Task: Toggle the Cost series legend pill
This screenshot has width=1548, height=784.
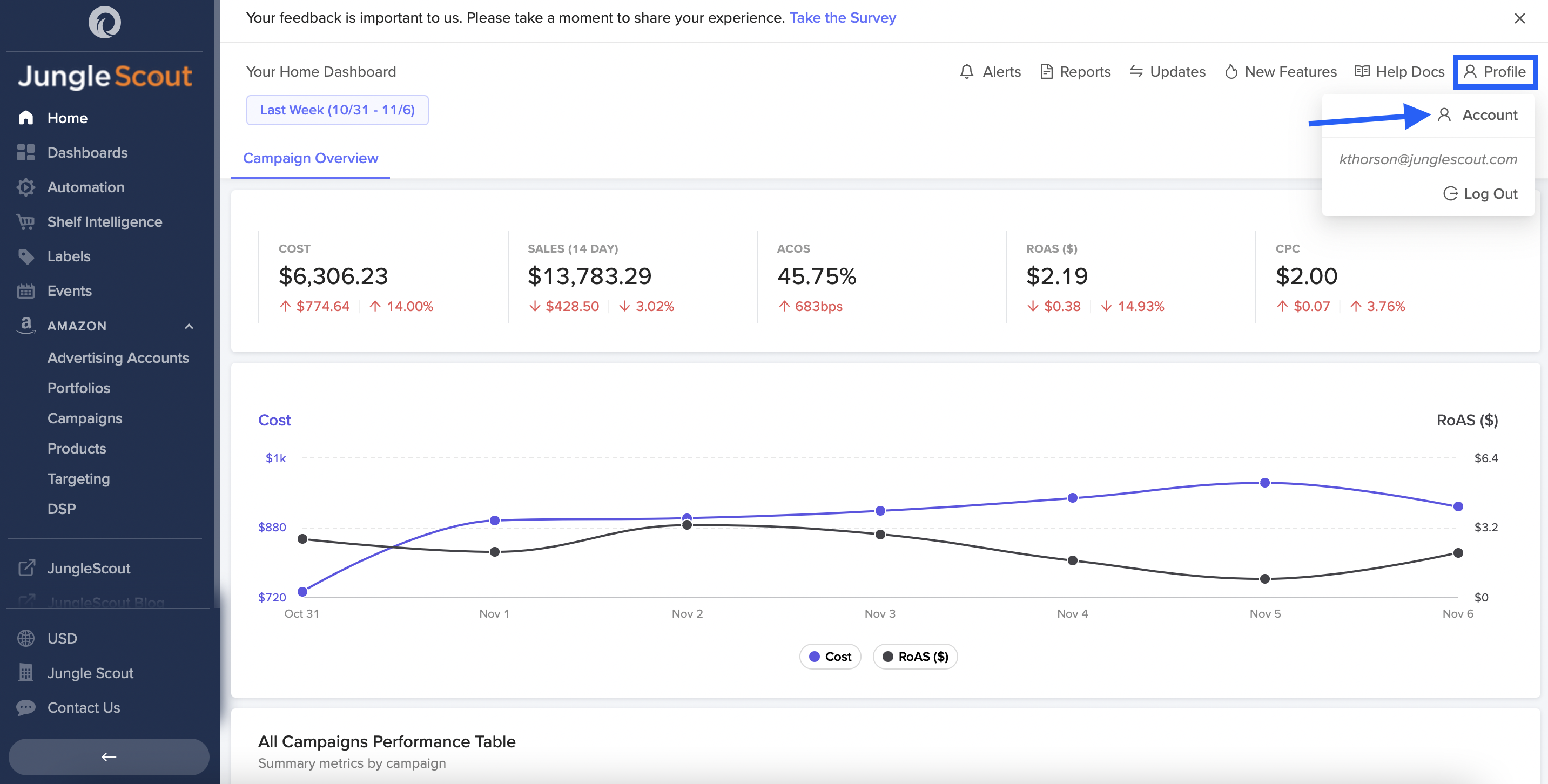Action: click(830, 656)
